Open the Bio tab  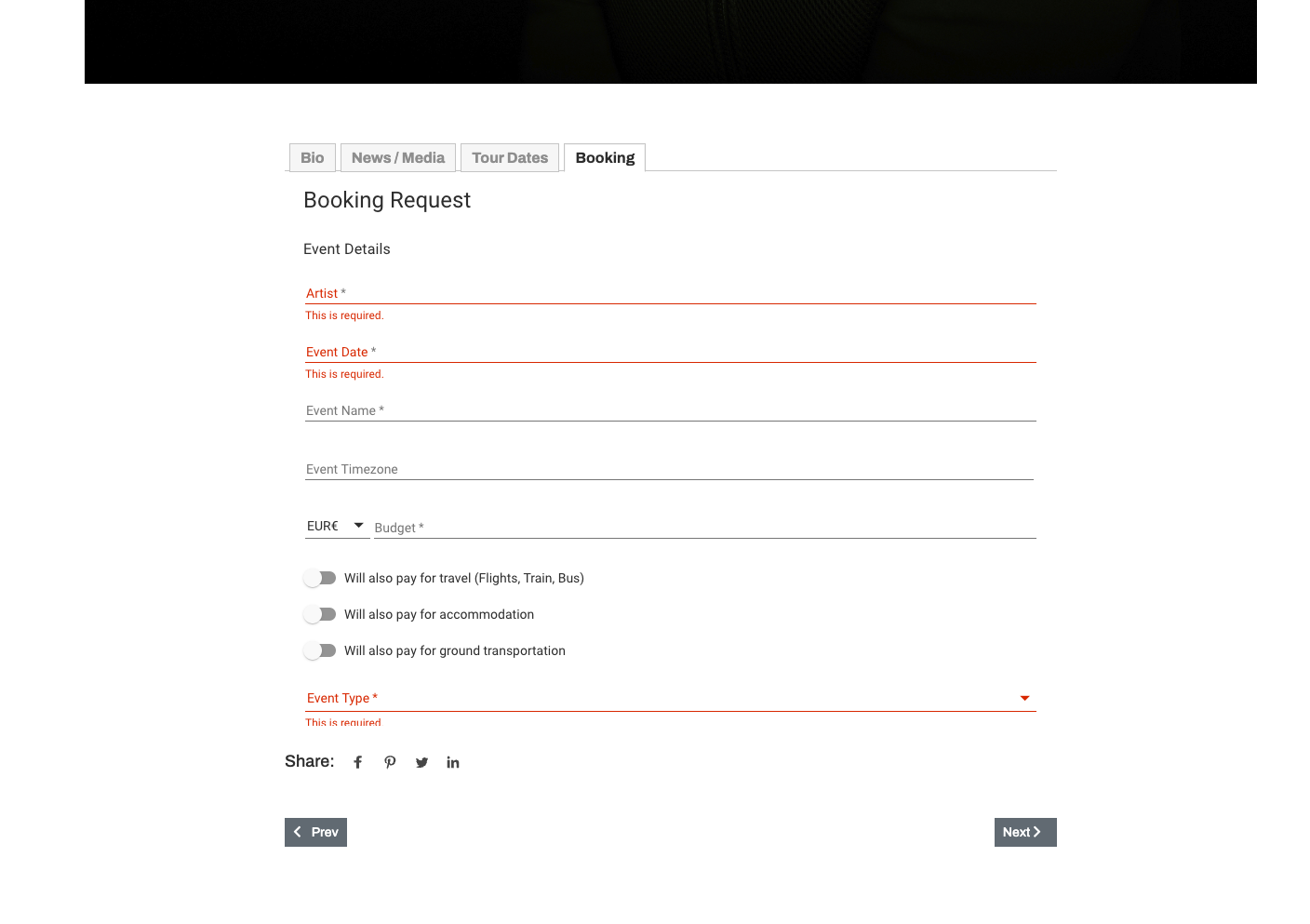pyautogui.click(x=313, y=158)
